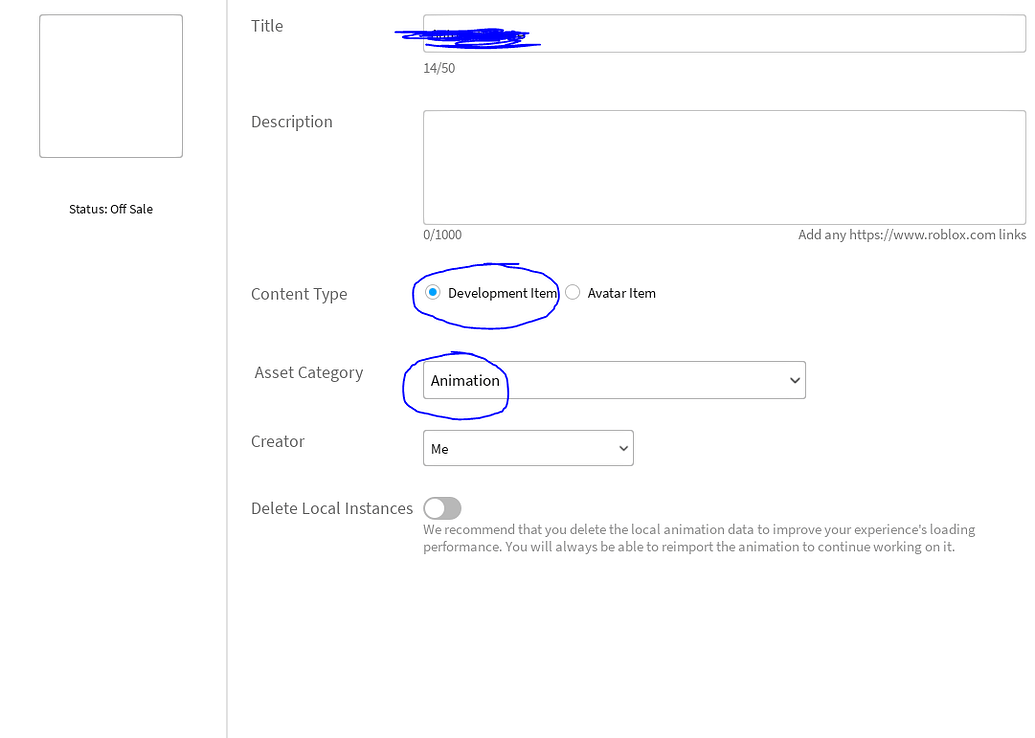Click the 14/50 title character counter
The image size is (1035, 738).
point(439,69)
